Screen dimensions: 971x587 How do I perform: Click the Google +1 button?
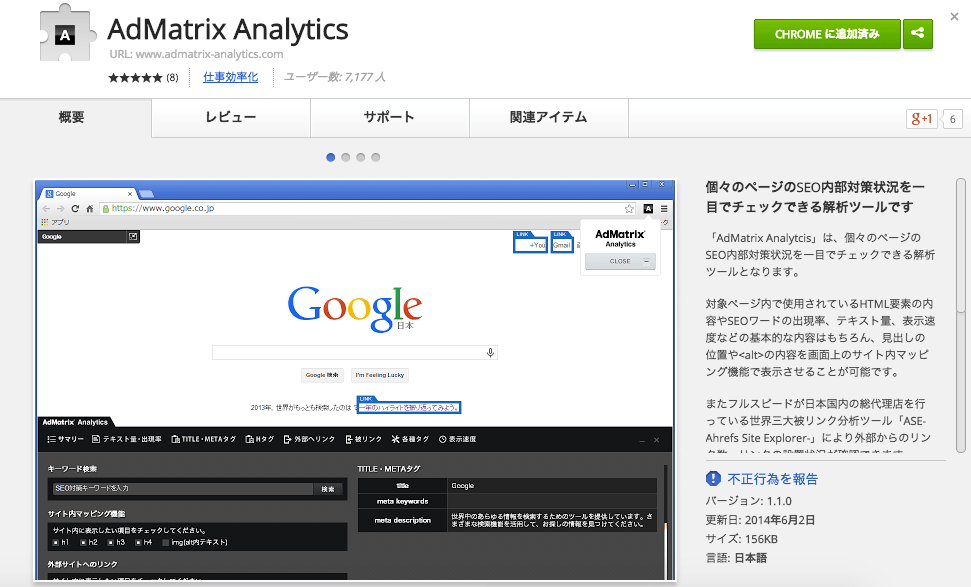pyautogui.click(x=921, y=119)
